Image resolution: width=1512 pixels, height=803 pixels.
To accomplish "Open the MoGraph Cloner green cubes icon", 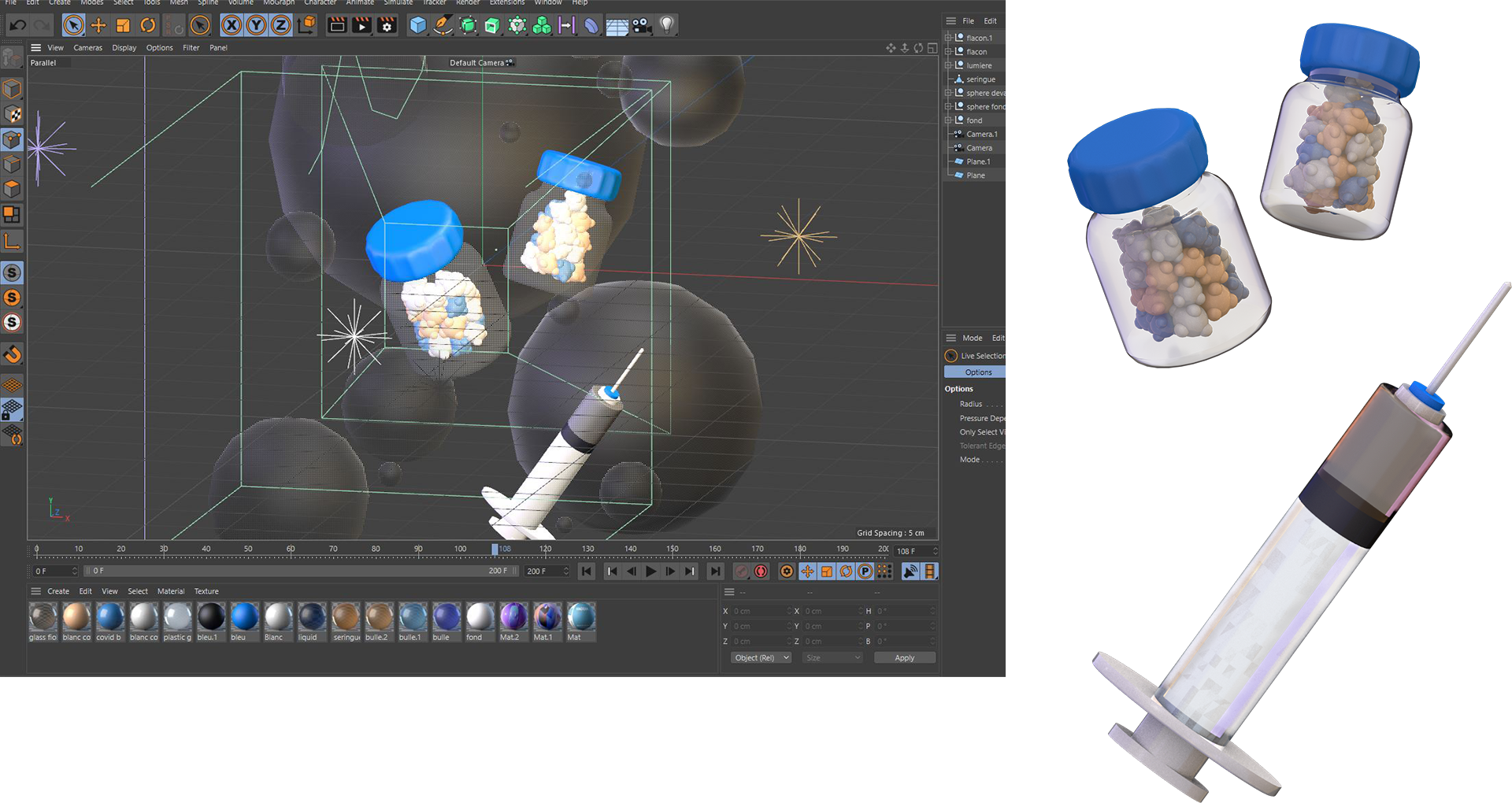I will point(542,25).
